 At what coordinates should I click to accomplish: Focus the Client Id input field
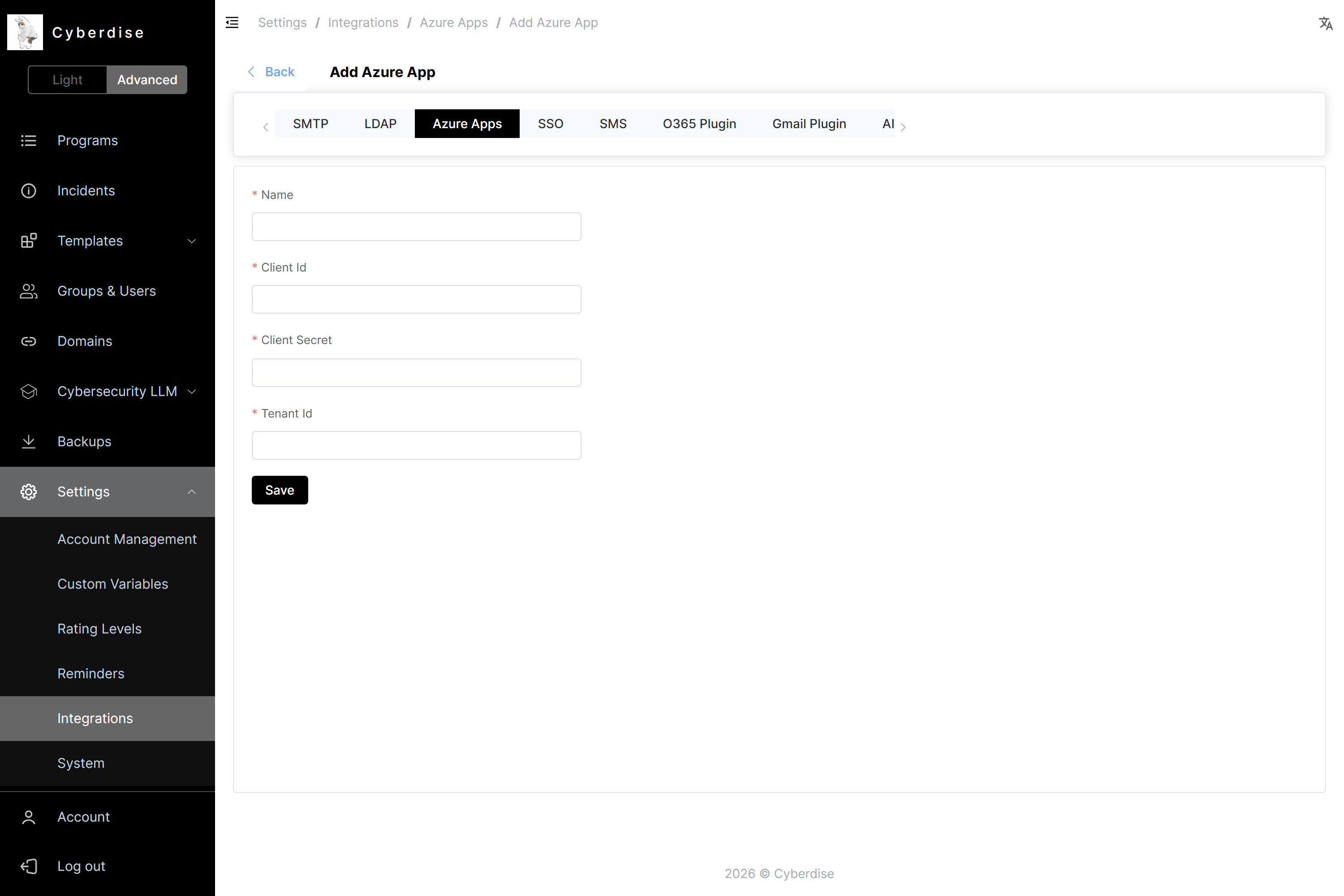tap(417, 299)
